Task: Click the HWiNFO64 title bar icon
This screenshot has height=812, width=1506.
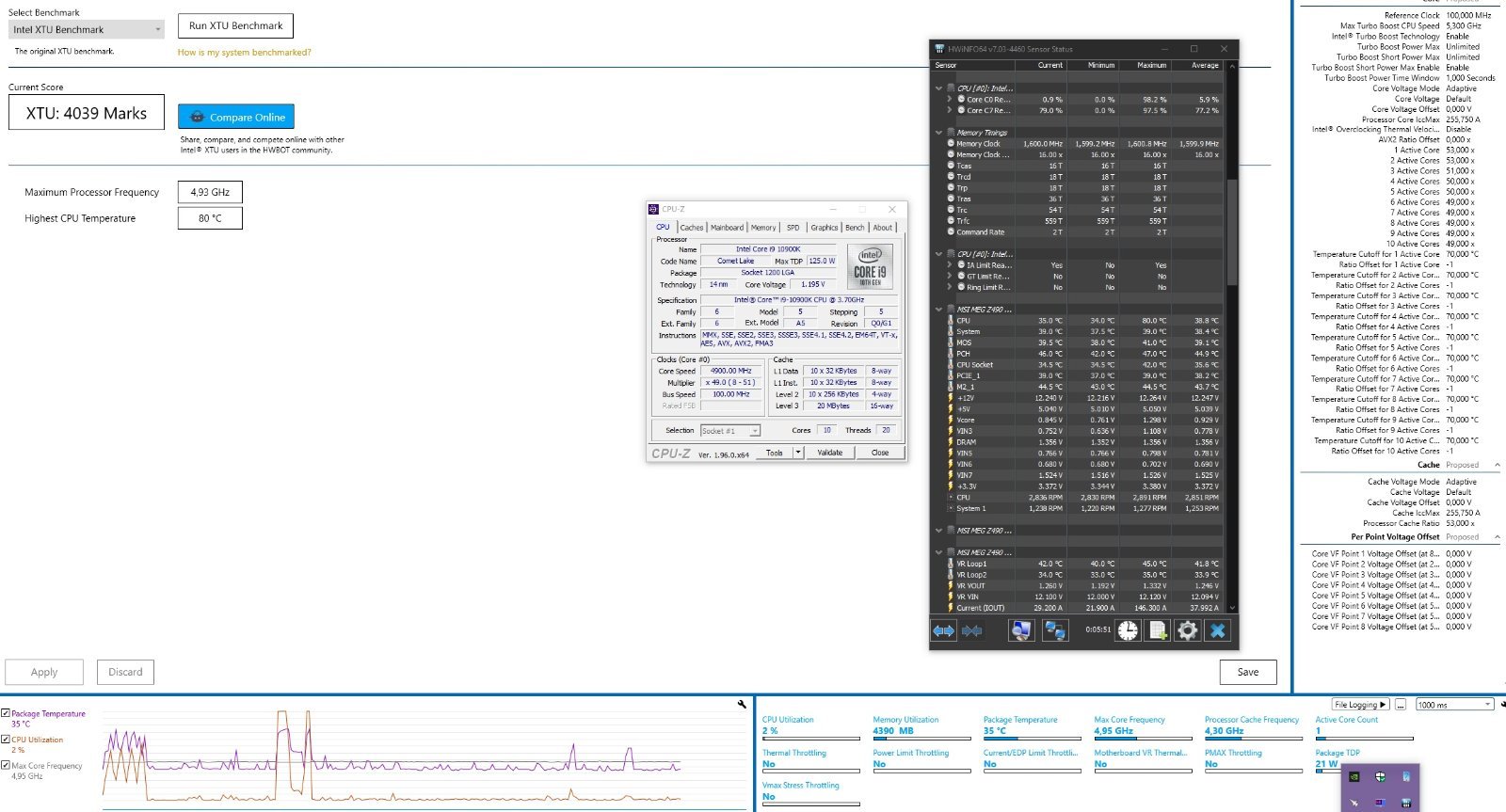Action: click(x=938, y=49)
